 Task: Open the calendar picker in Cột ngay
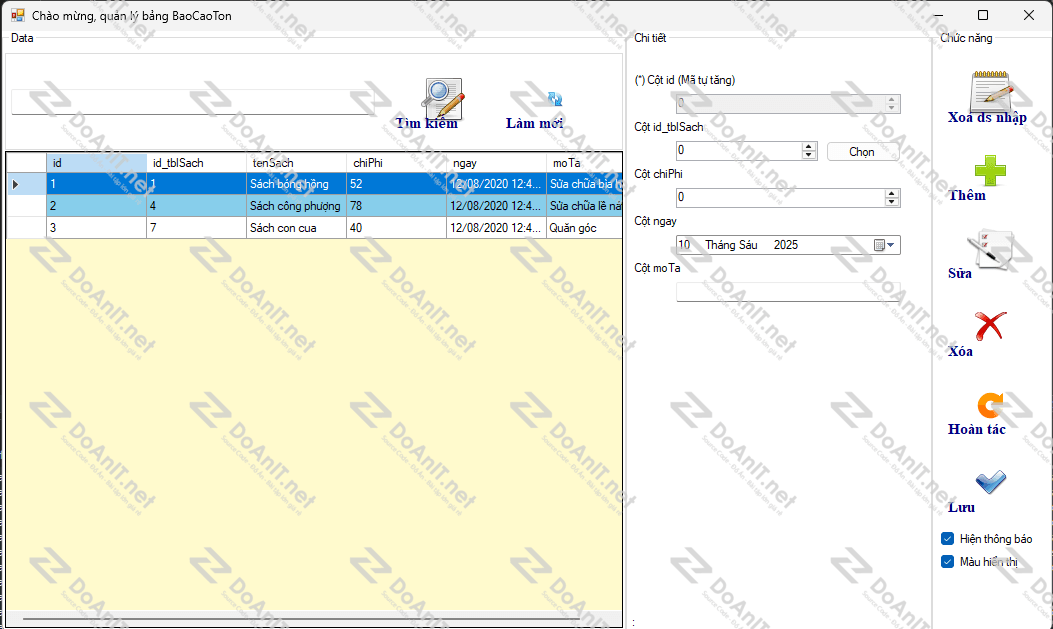[x=884, y=245]
